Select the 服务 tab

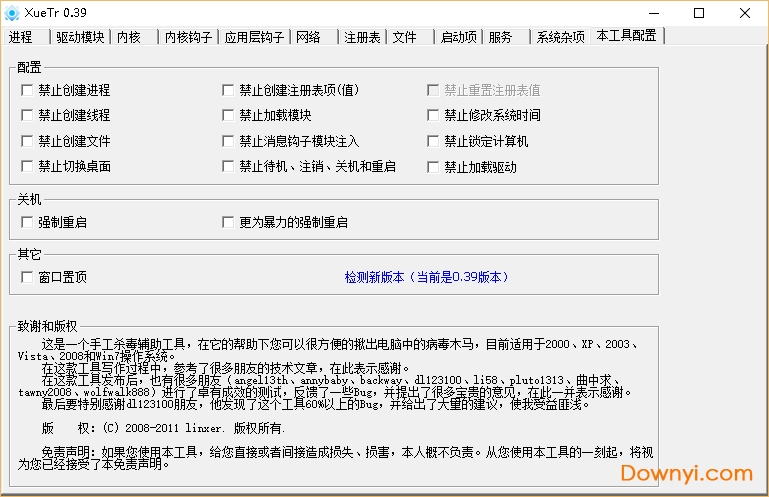click(501, 37)
